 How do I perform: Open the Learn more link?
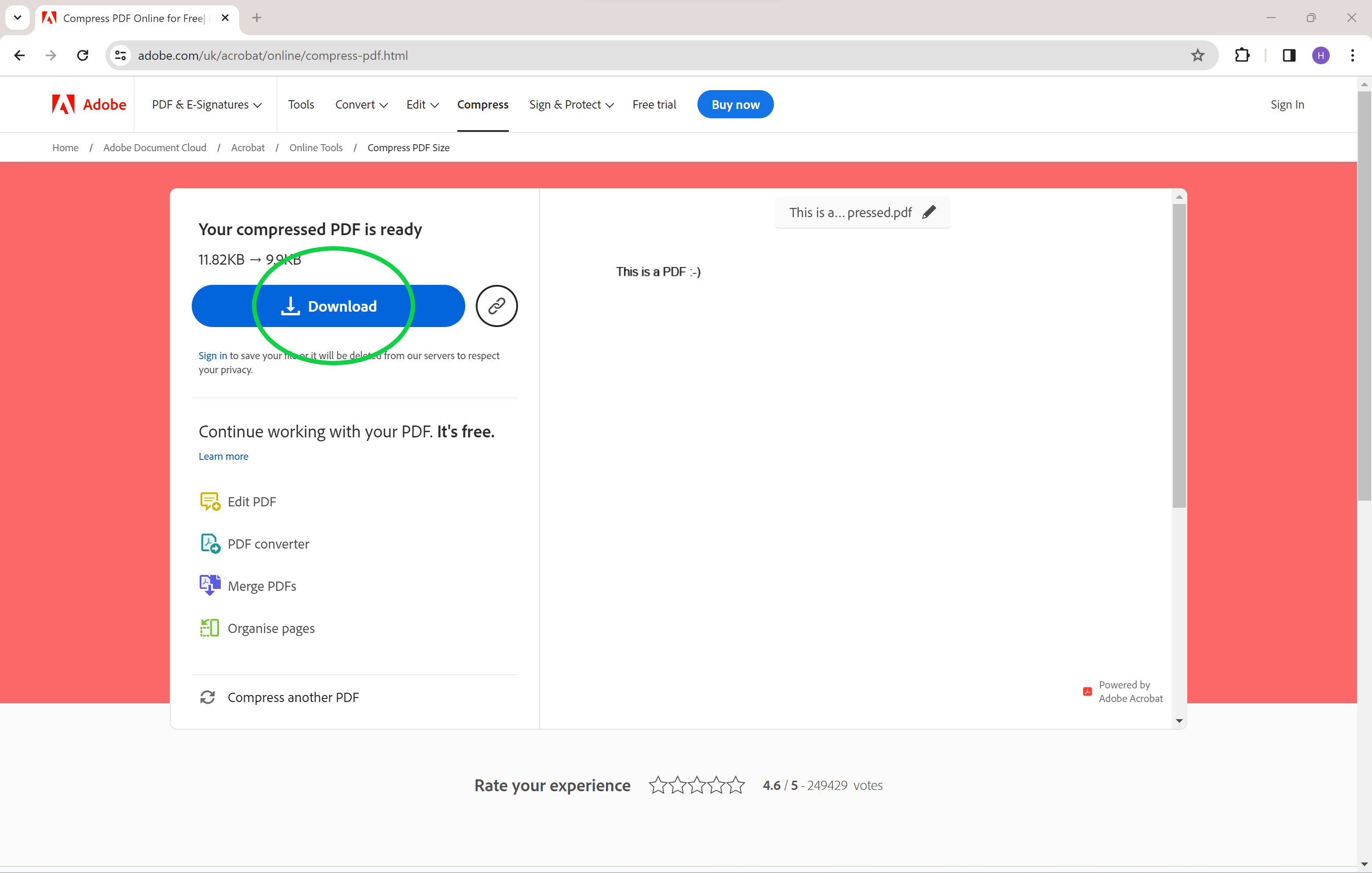click(x=223, y=456)
